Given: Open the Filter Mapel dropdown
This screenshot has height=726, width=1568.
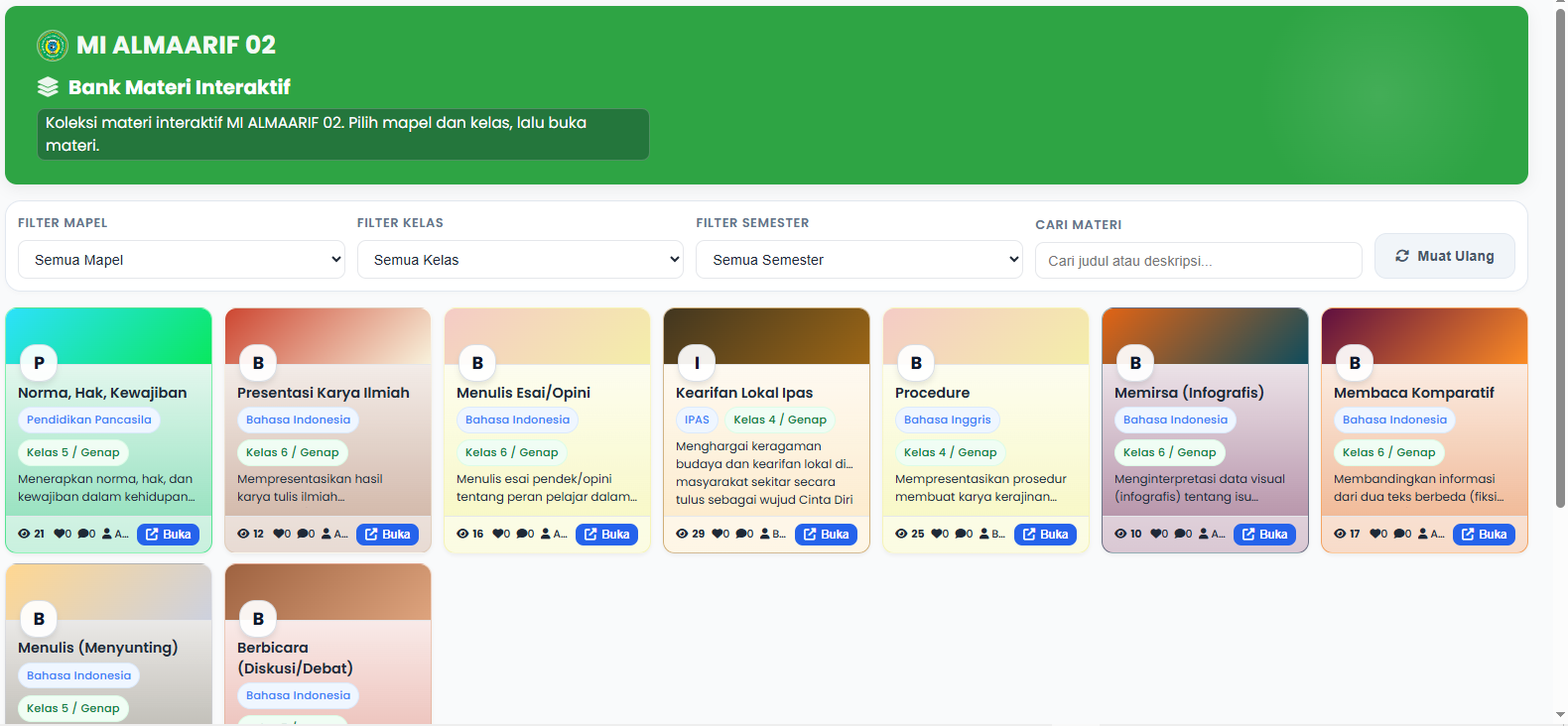Looking at the screenshot, I should (x=182, y=260).
